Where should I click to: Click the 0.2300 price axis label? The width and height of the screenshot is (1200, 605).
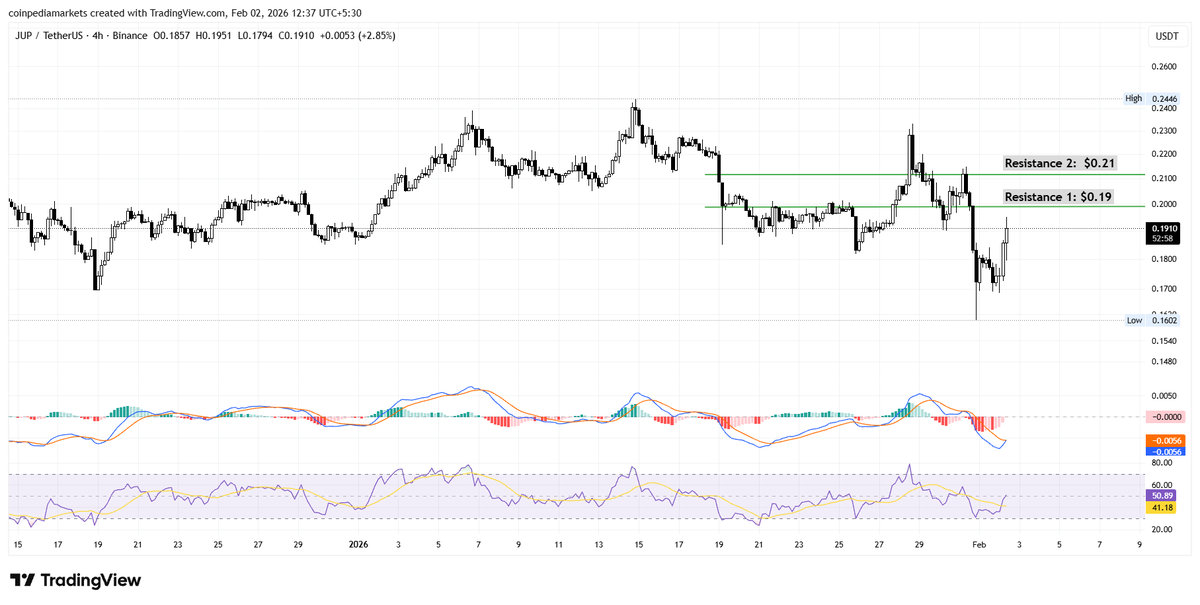click(1166, 131)
